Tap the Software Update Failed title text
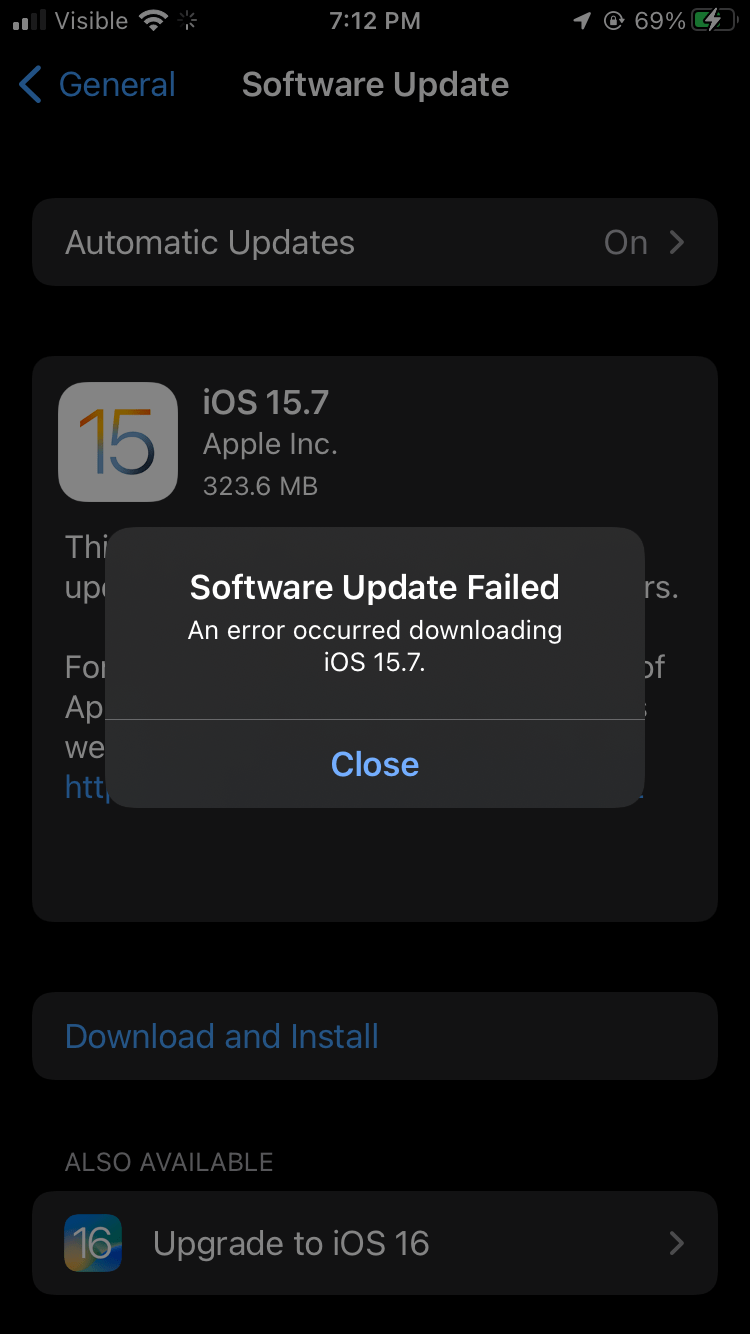This screenshot has width=750, height=1334. pyautogui.click(x=375, y=587)
